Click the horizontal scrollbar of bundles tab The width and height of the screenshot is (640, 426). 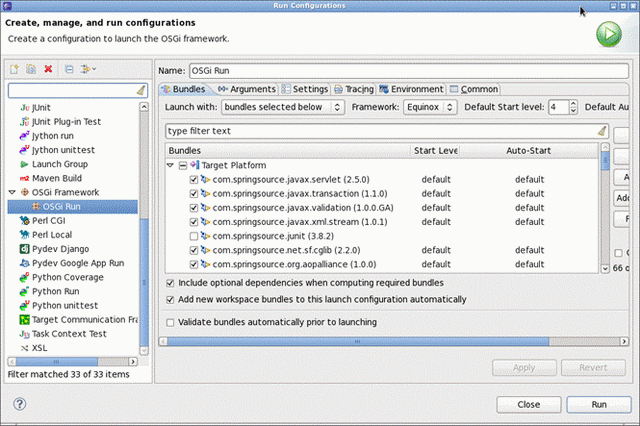tap(358, 341)
